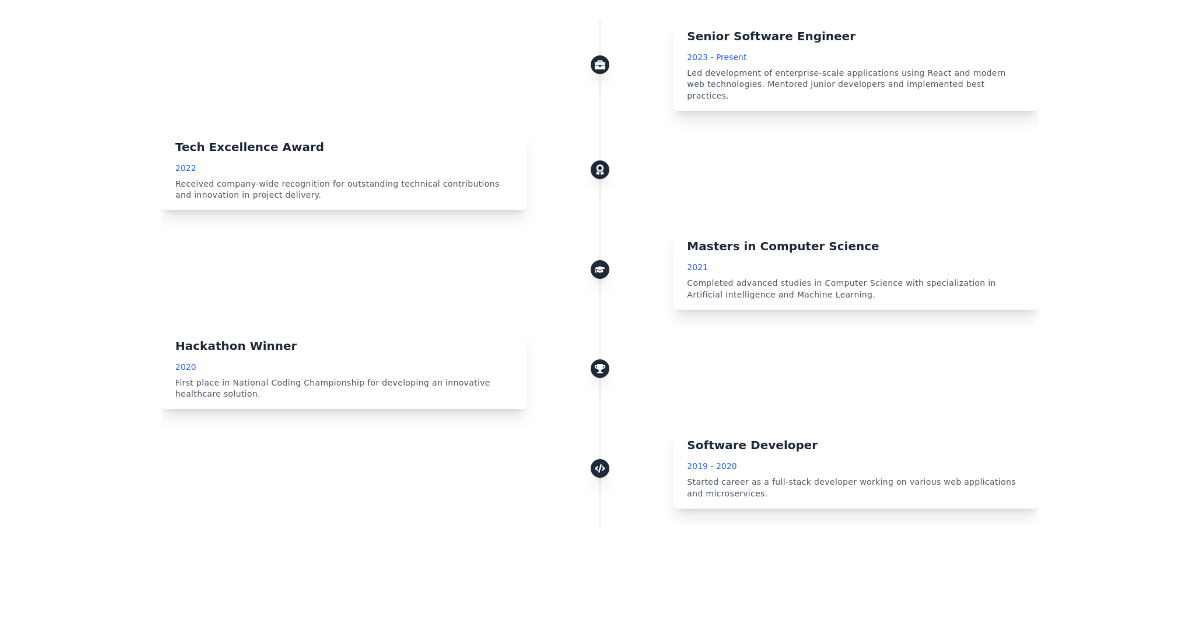Select the '2020' date under Hackathon Winner
The height and width of the screenshot is (630, 1200).
point(185,367)
